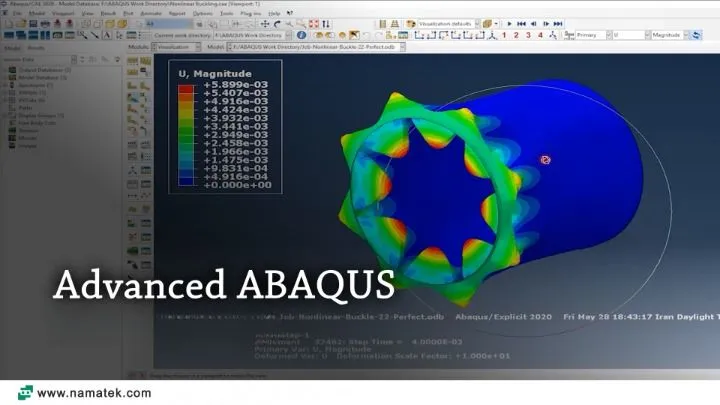Open the Primary variable type dropdown

593,35
